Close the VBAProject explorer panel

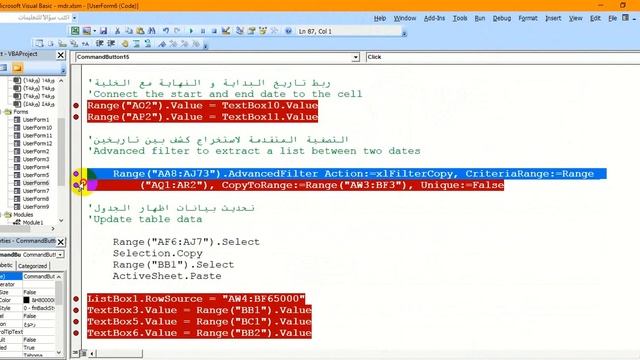click(60, 55)
